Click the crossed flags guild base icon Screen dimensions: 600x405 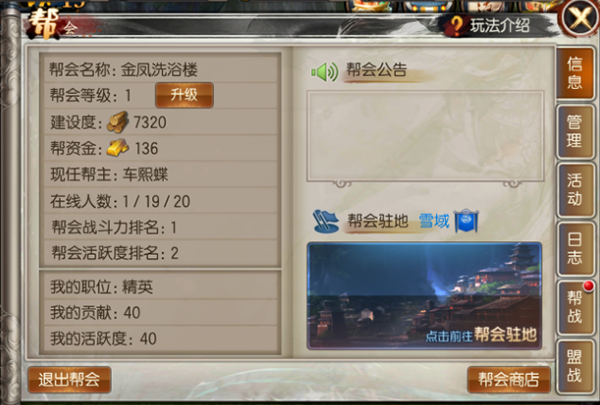coord(326,221)
